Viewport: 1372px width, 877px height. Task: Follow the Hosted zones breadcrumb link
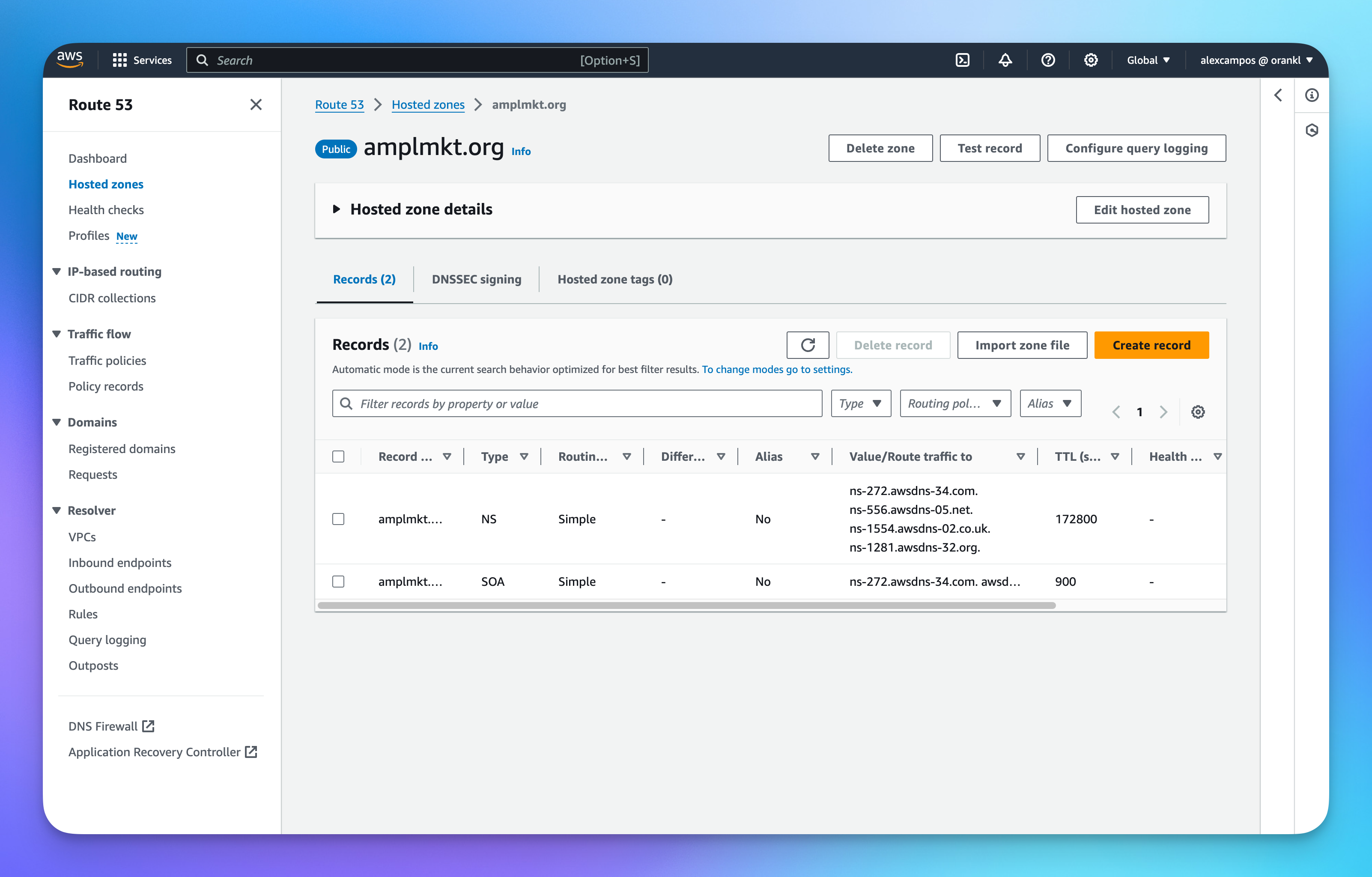(428, 104)
